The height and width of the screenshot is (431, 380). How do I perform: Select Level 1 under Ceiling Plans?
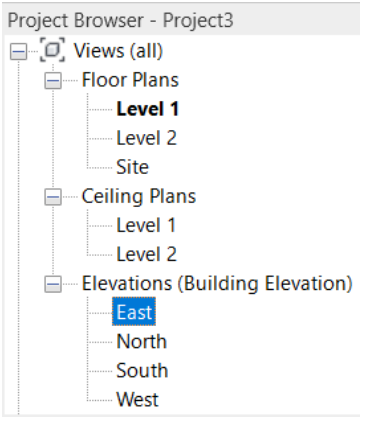[x=146, y=225]
